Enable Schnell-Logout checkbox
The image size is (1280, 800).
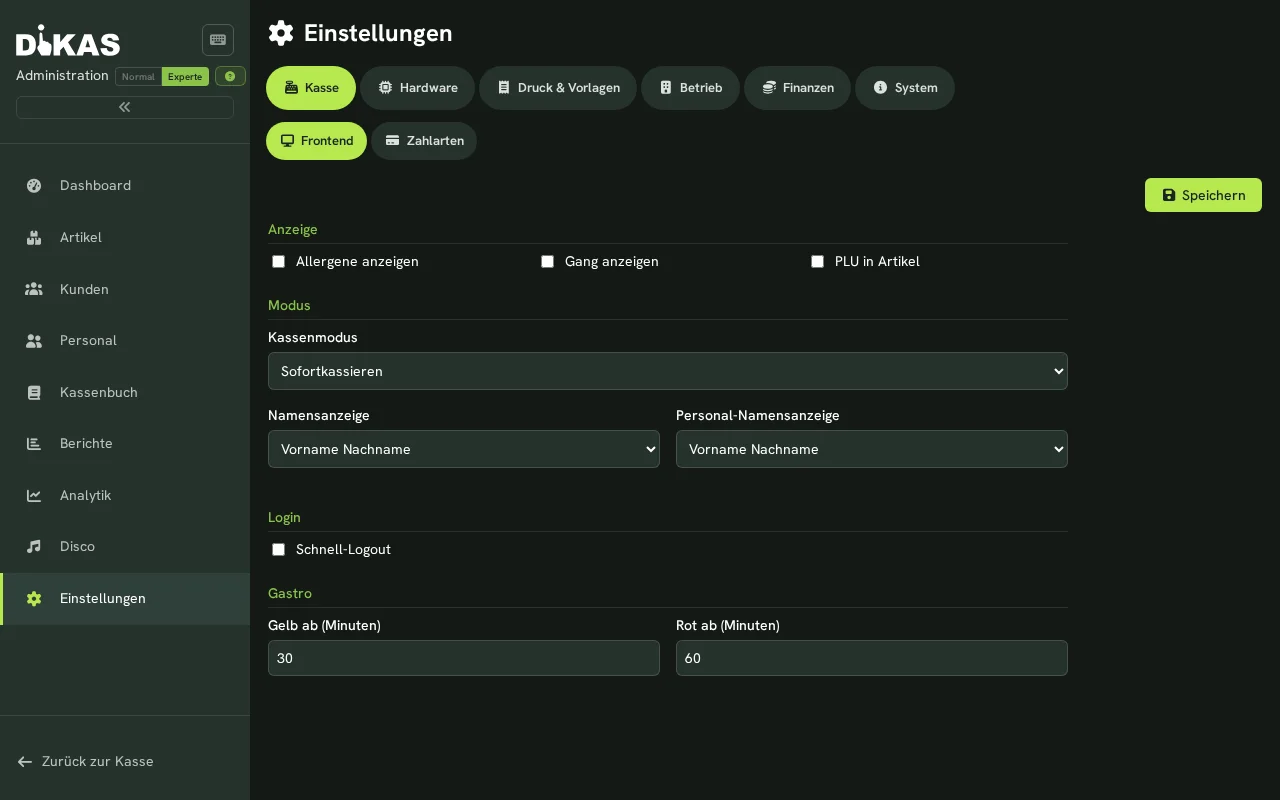279,549
